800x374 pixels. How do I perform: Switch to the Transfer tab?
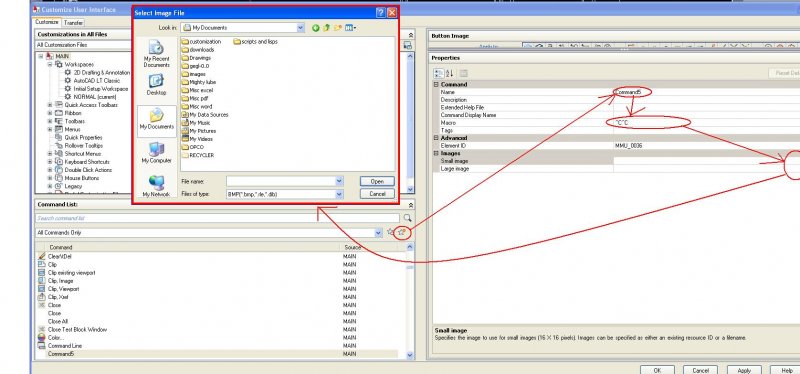[x=73, y=23]
